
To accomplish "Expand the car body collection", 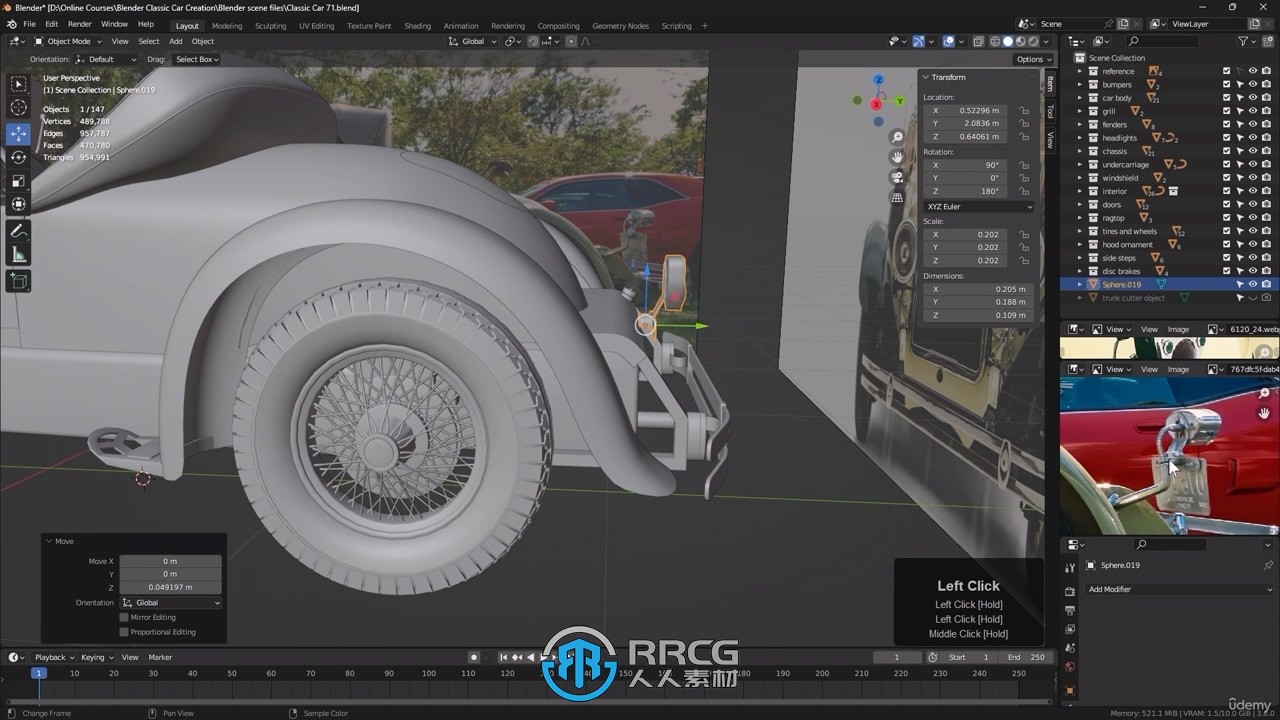I will [1080, 98].
